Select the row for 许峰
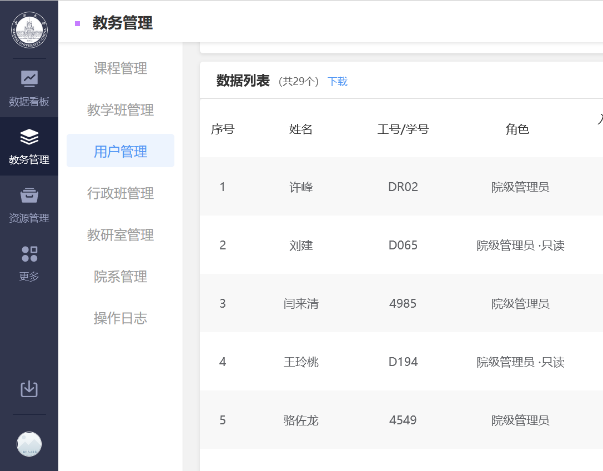 [301, 187]
